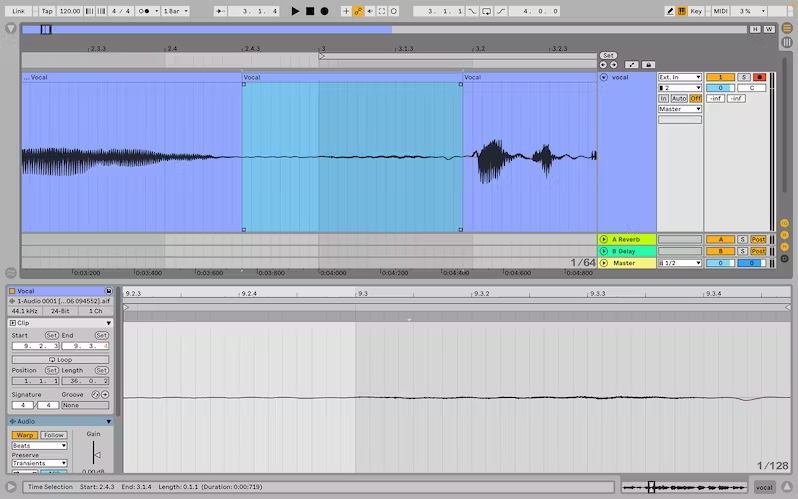The height and width of the screenshot is (499, 798).
Task: Switch to Session View with the vertical-lines icon
Action: (787, 42)
